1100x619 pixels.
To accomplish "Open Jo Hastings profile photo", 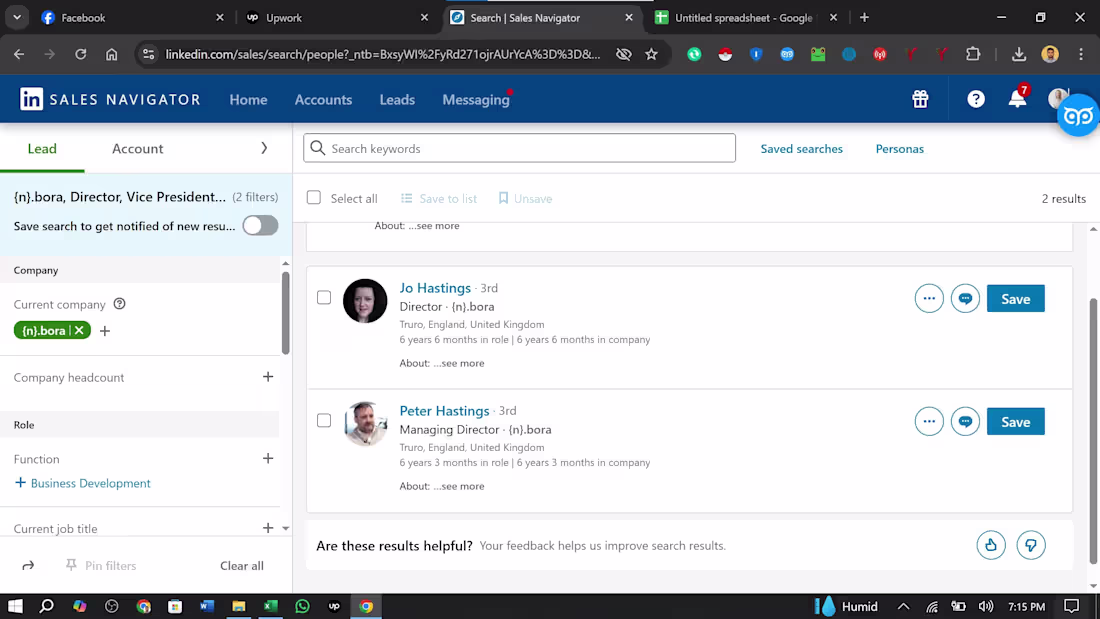I will tap(365, 301).
